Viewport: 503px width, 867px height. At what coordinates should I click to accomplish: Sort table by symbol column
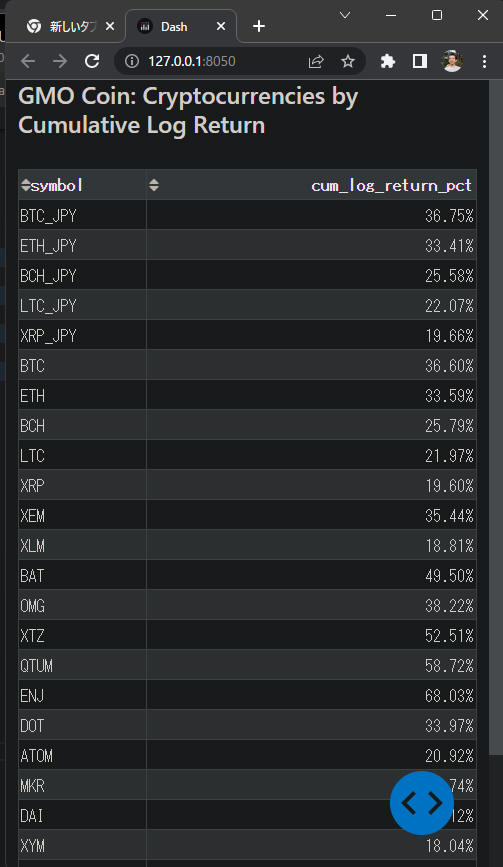click(25, 185)
